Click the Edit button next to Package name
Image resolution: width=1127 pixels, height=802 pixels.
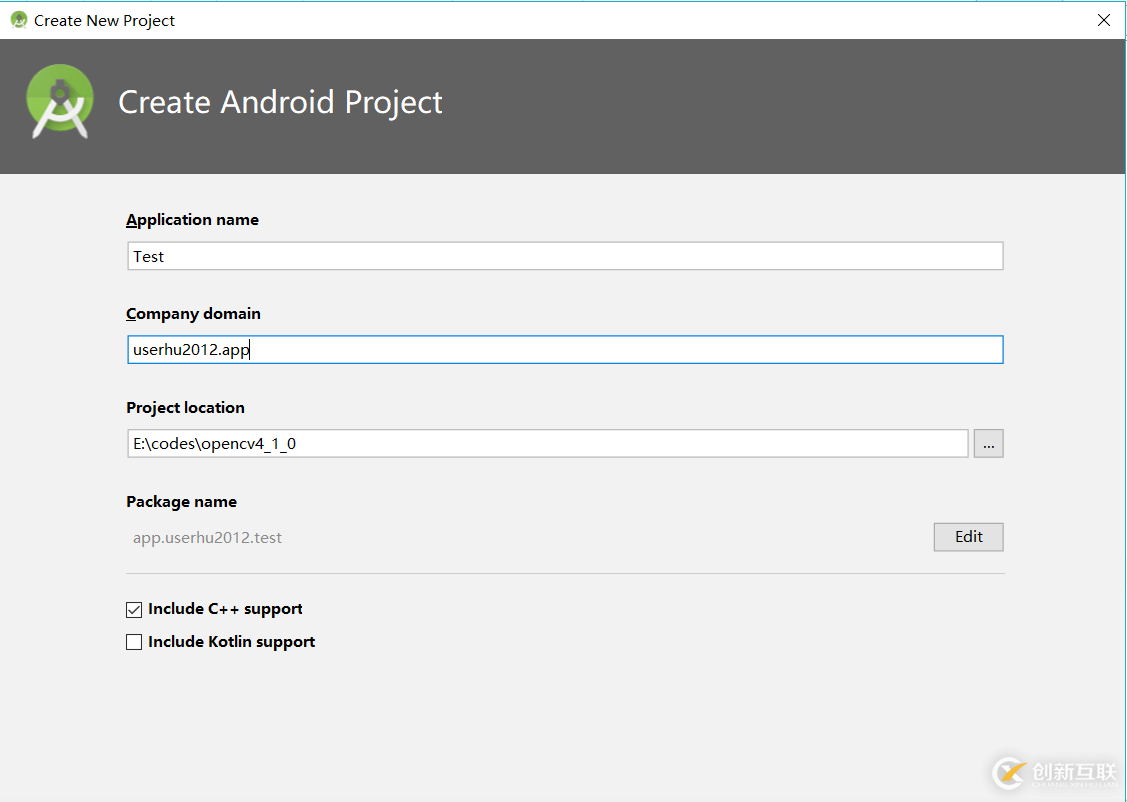(x=967, y=536)
